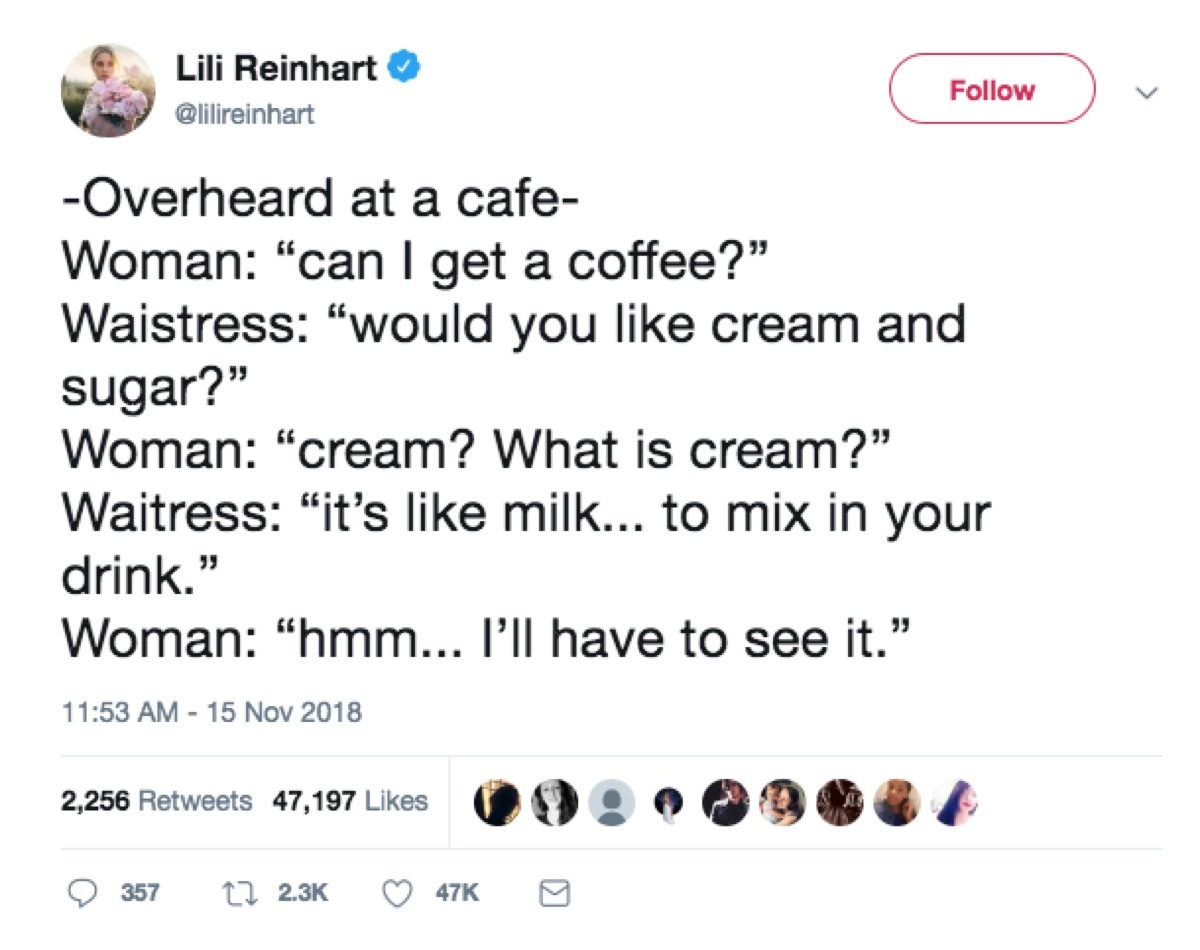1200x950 pixels.
Task: Follow Lili Reinhart
Action: point(991,89)
